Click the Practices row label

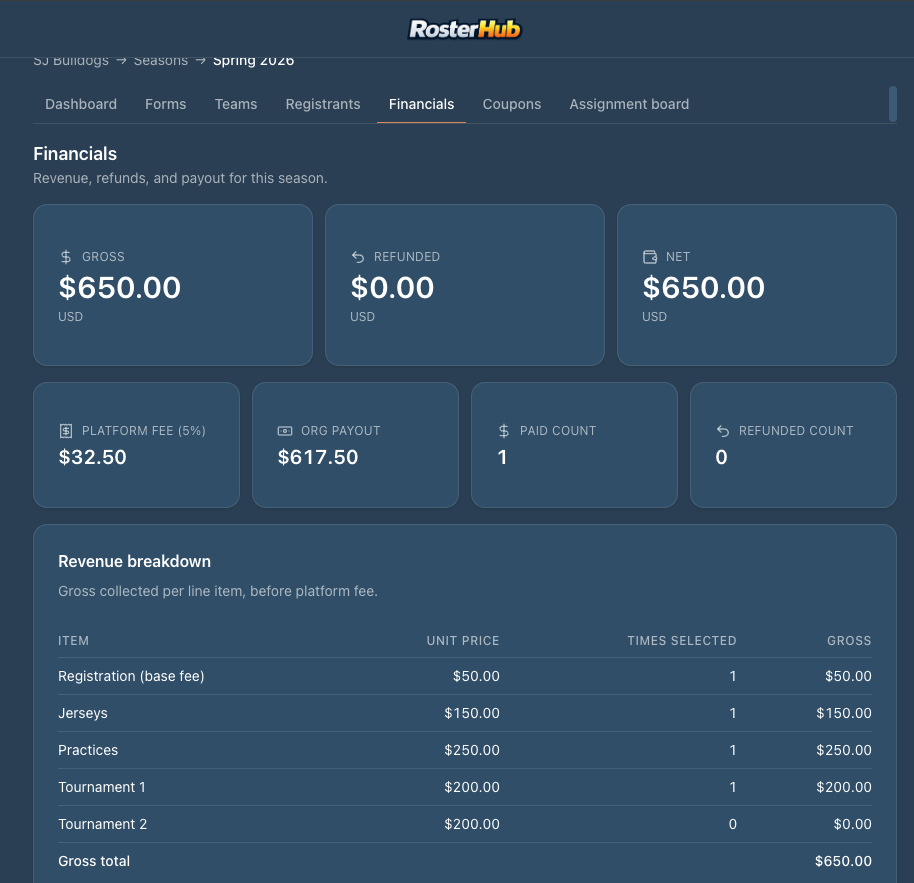pyautogui.click(x=88, y=750)
